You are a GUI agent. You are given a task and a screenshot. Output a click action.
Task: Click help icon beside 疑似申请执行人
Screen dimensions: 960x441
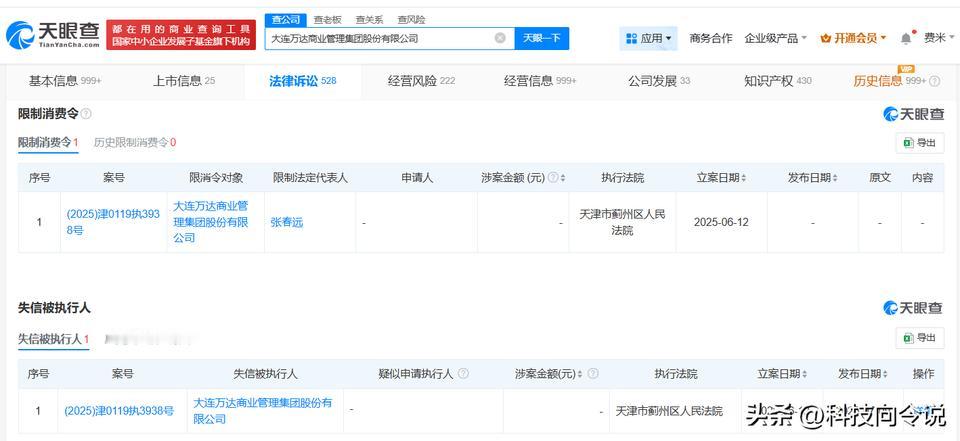coord(463,374)
